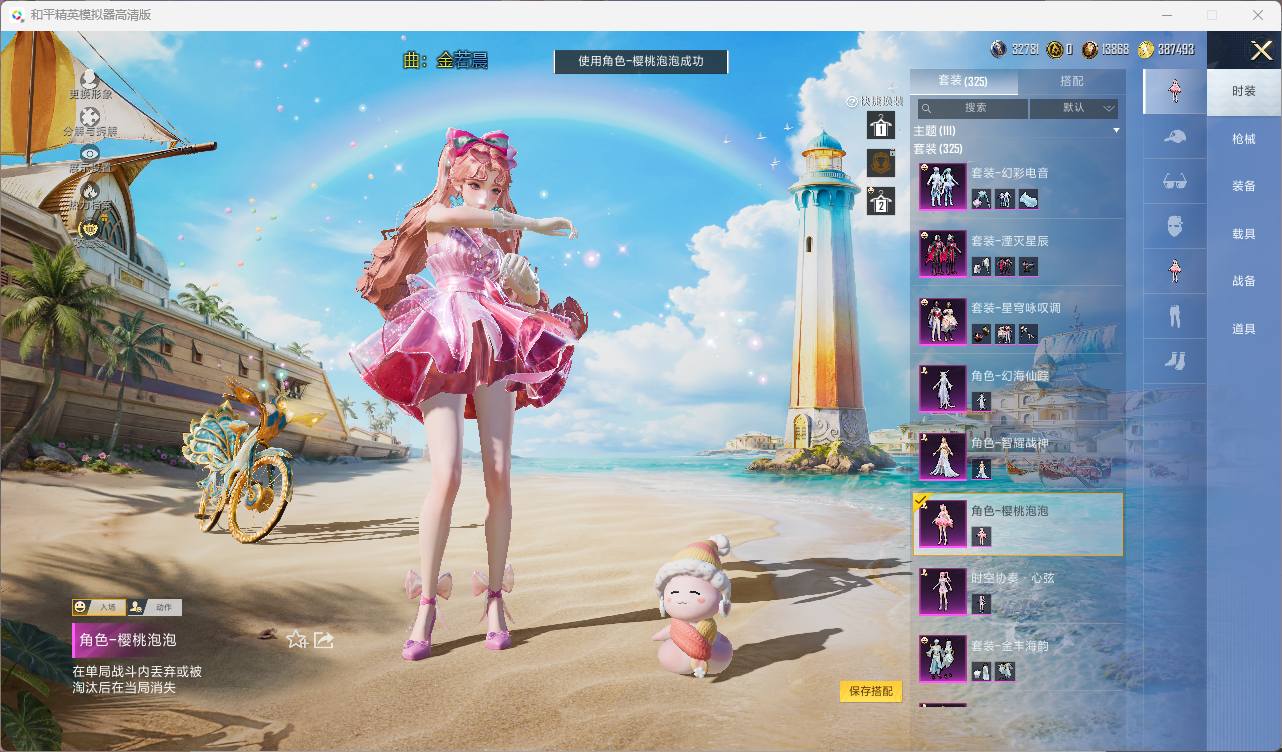Open the 分解与锈解 puzzle icon
Image resolution: width=1282 pixels, height=752 pixels.
coord(90,117)
